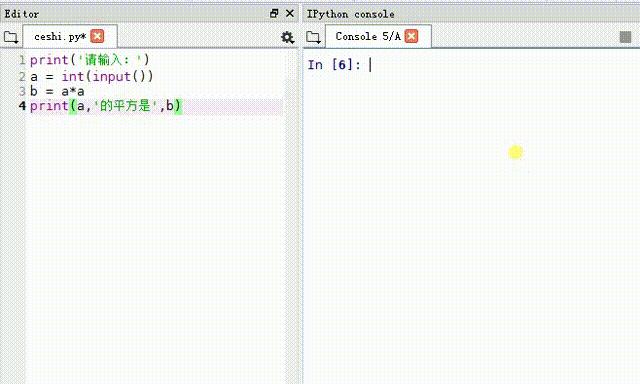The width and height of the screenshot is (640, 384).
Task: Open the Editor file browse tabs icon
Action: [11, 38]
